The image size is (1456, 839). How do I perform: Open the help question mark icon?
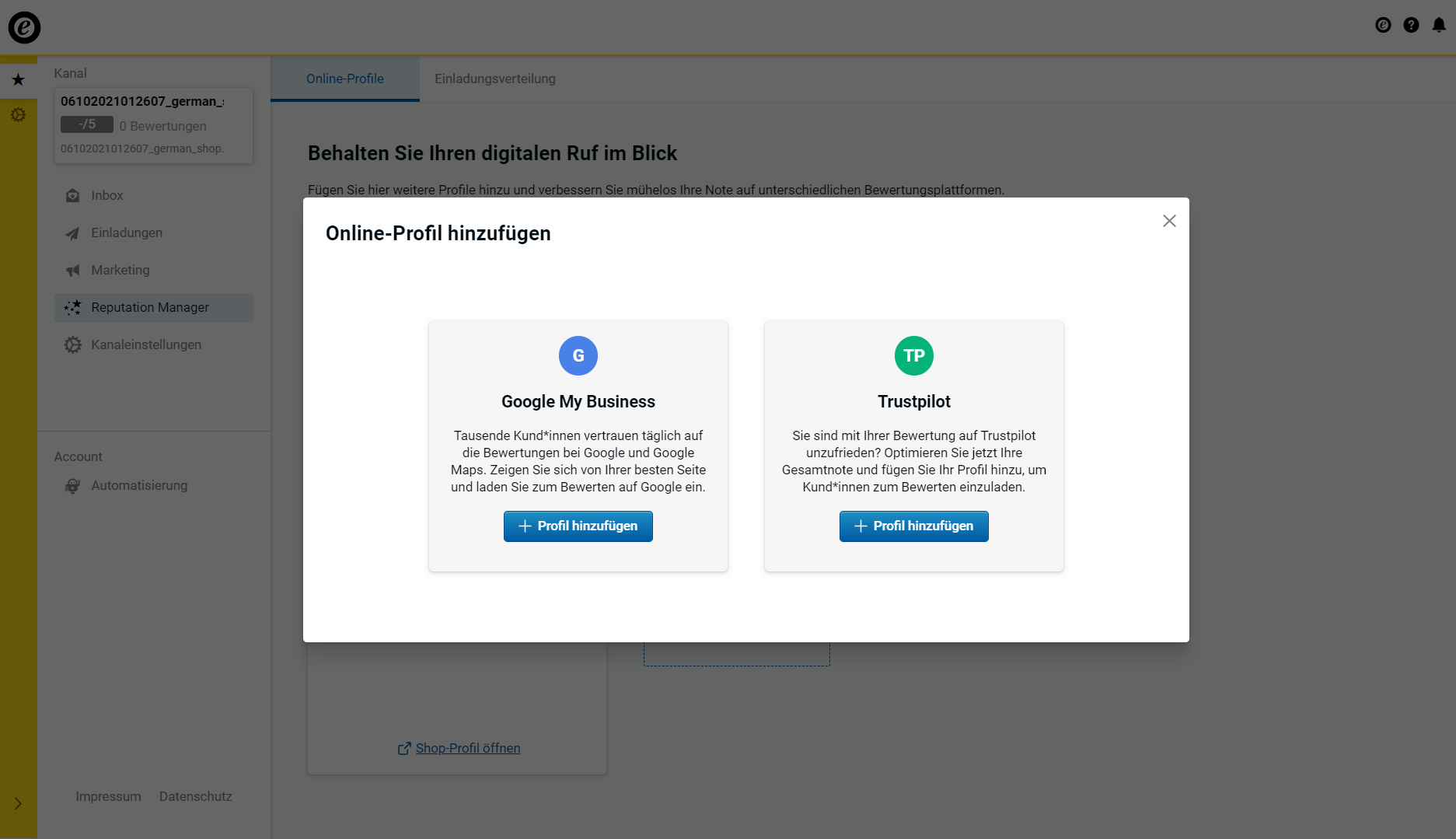pos(1411,25)
